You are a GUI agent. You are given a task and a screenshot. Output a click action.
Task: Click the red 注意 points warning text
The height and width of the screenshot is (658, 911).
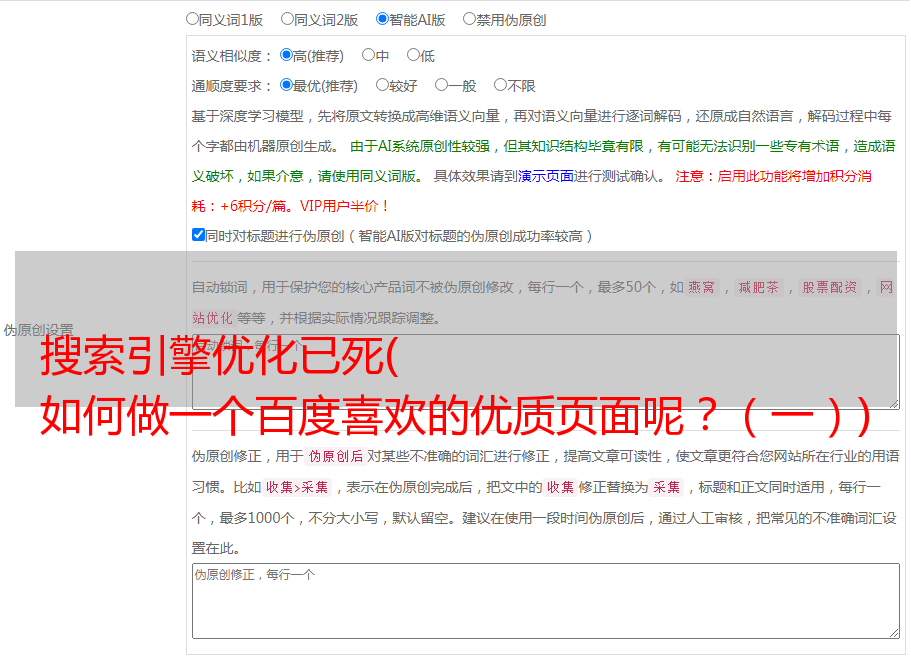531,191
